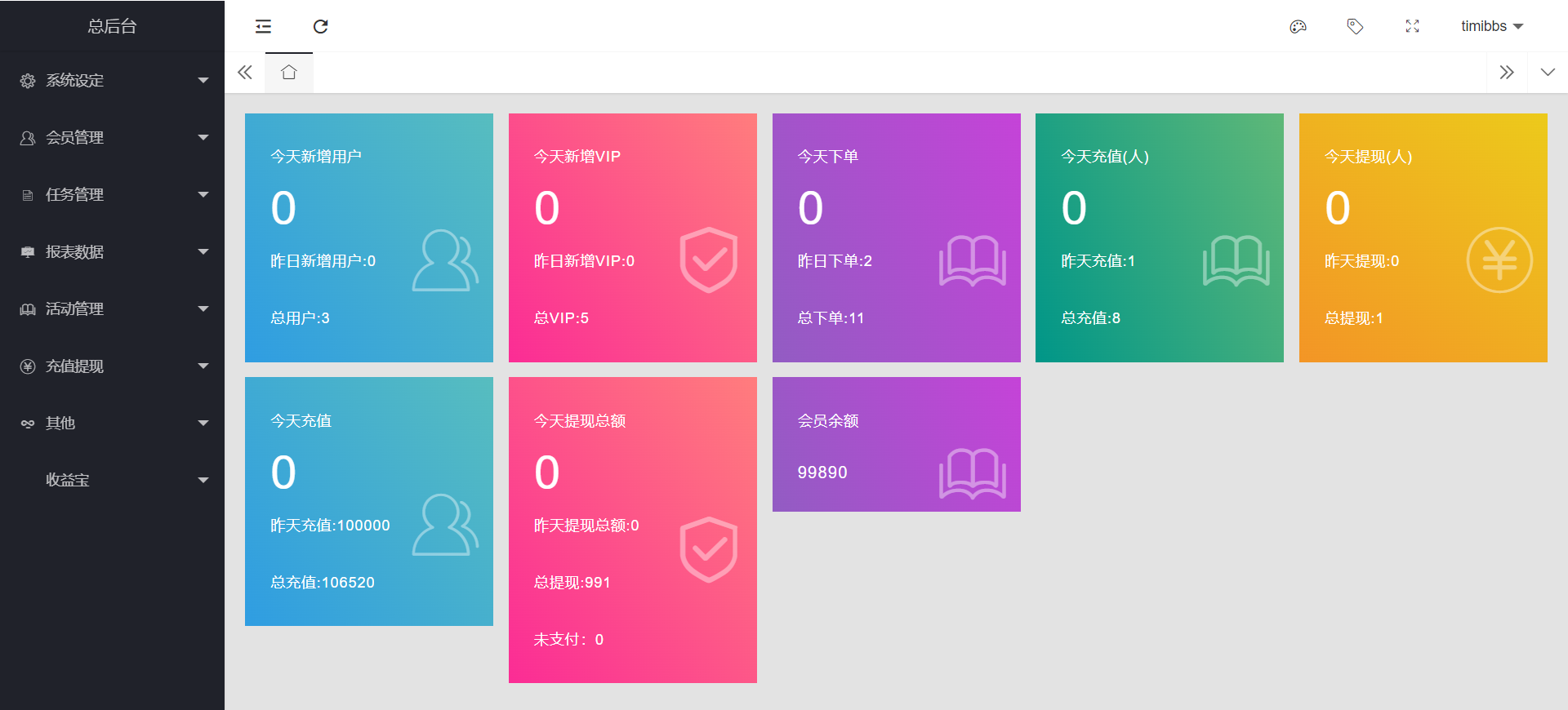Open the 任务管理 menu item
Viewport: 1568px width, 710px height.
point(112,194)
